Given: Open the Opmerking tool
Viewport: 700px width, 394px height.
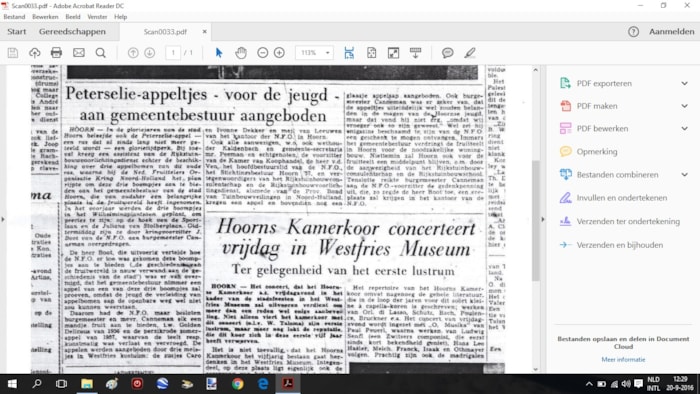Looking at the screenshot, I should tap(597, 152).
